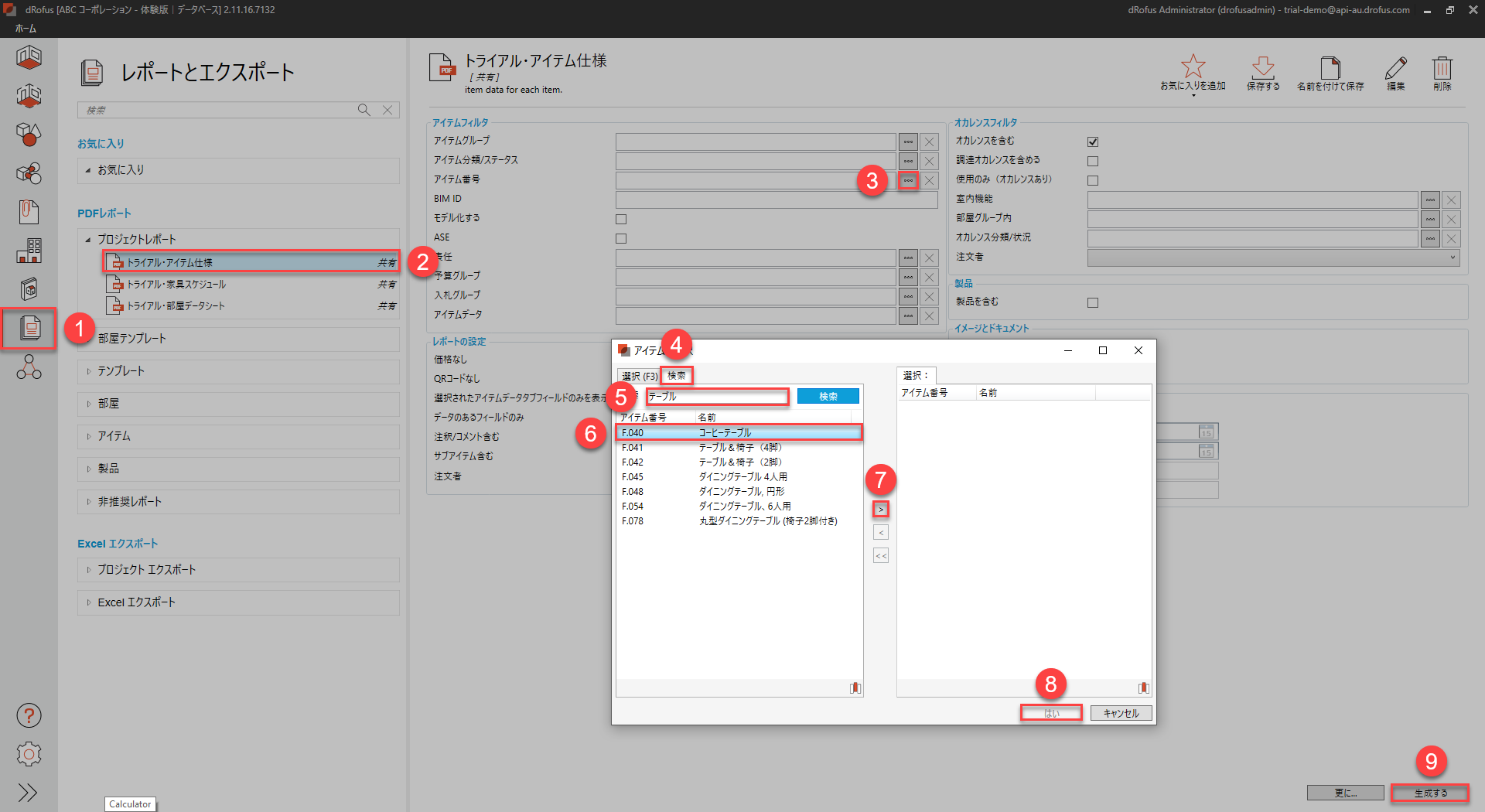Click the save (保存する) download icon
This screenshot has height=812, width=1485.
point(1262,67)
